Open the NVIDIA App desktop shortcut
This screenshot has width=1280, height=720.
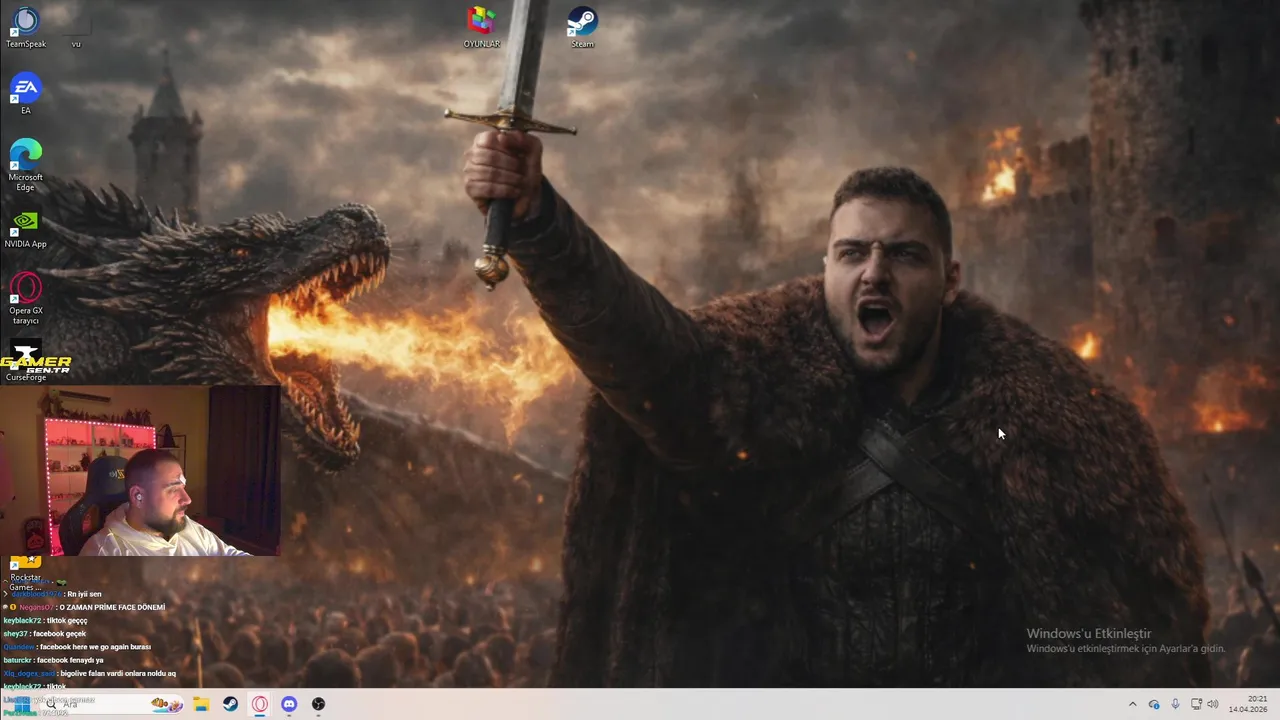point(25,228)
